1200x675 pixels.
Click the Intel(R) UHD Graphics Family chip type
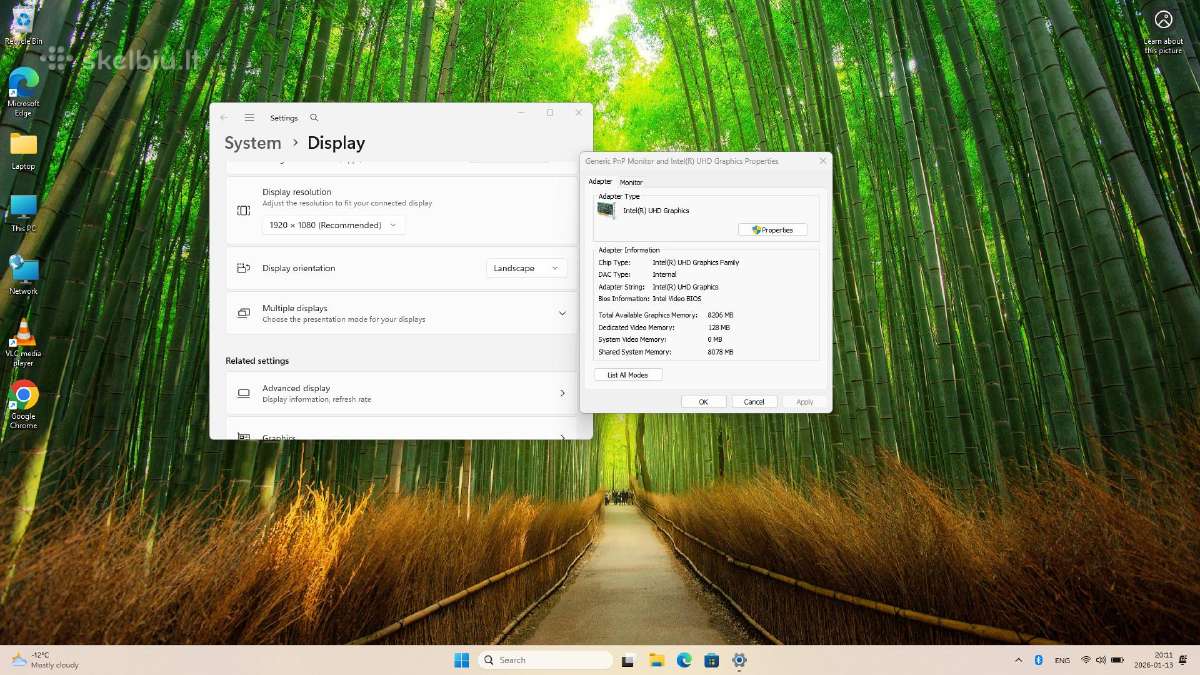click(x=696, y=262)
